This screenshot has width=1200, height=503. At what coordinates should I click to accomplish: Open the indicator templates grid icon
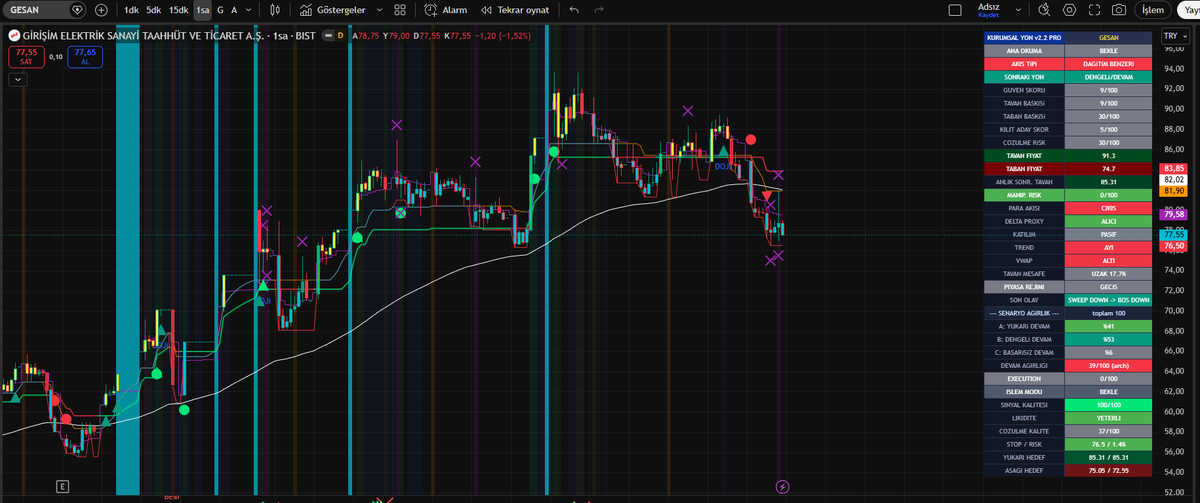point(400,10)
